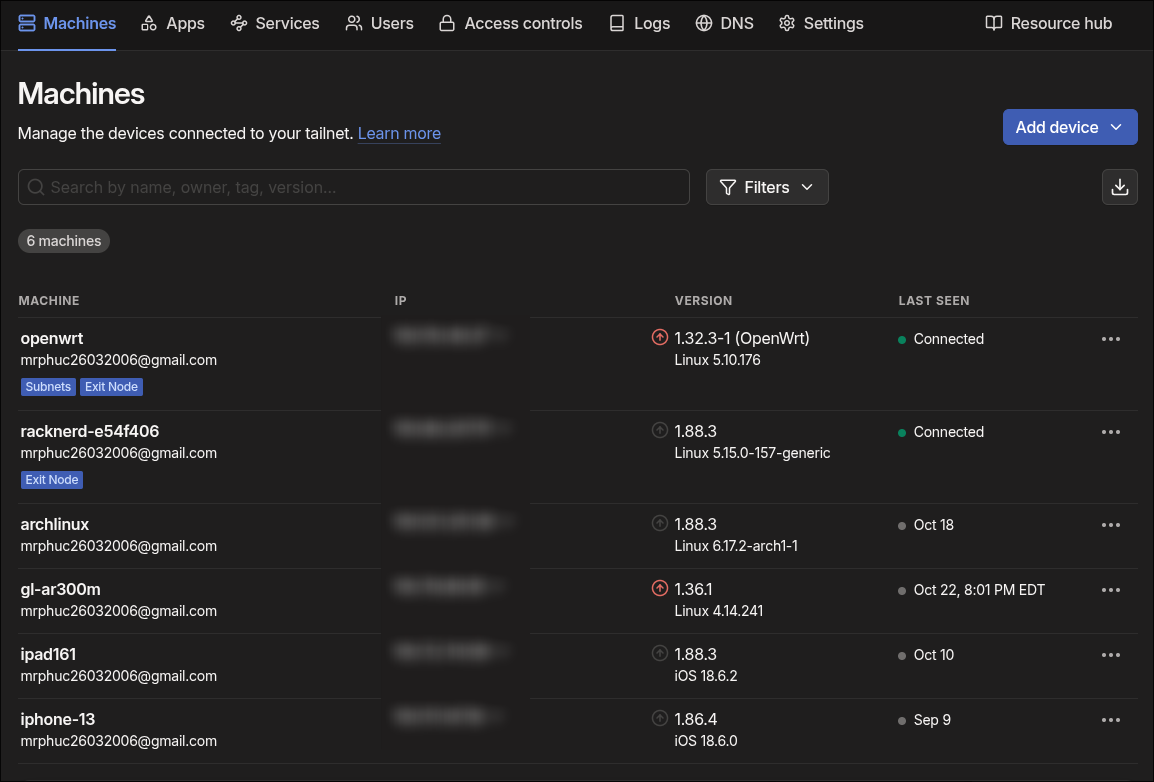1154x782 pixels.
Task: Click the "Oct 18" last seen for archlinux
Action: (x=933, y=525)
